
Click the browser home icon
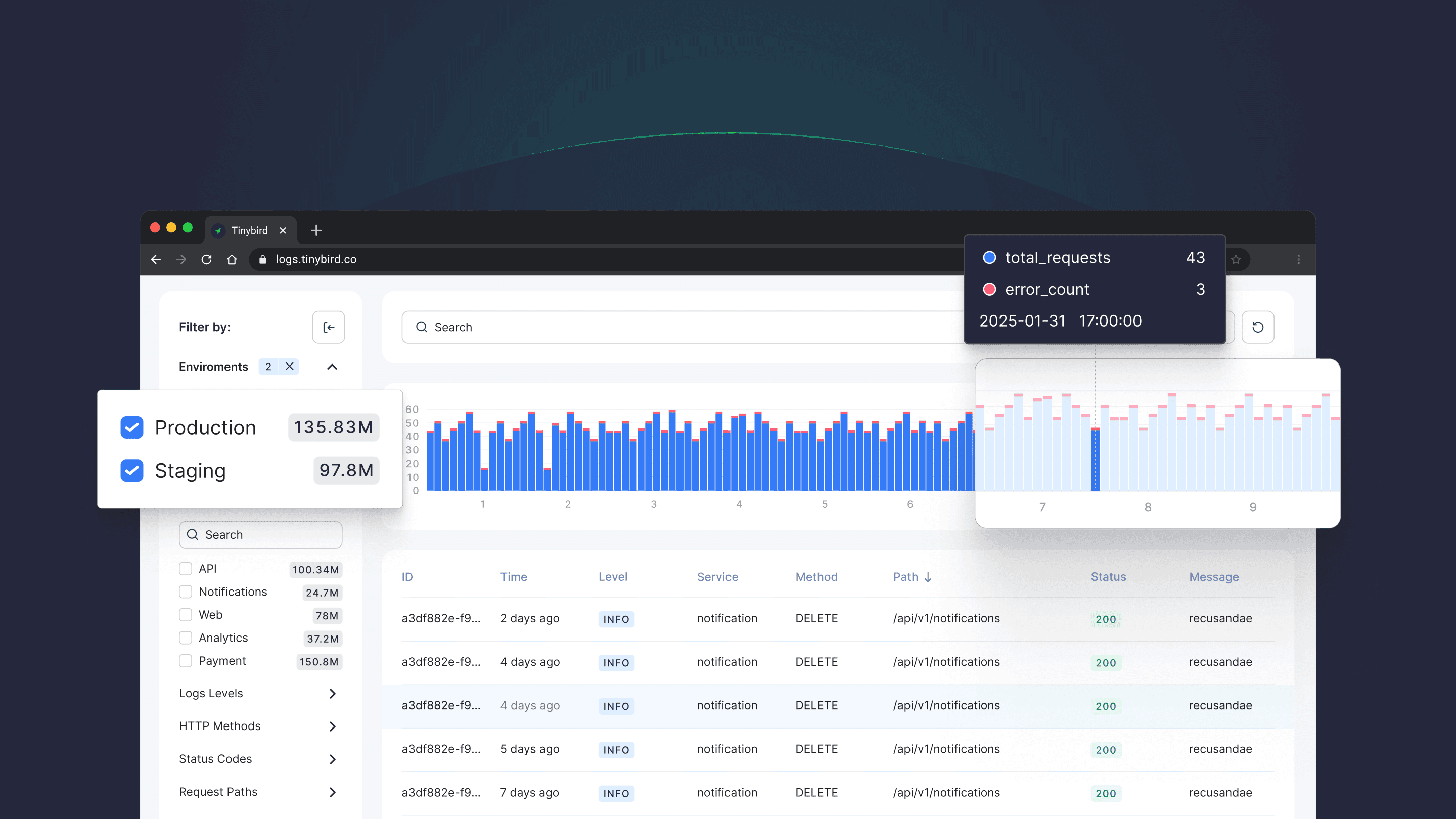pos(232,259)
